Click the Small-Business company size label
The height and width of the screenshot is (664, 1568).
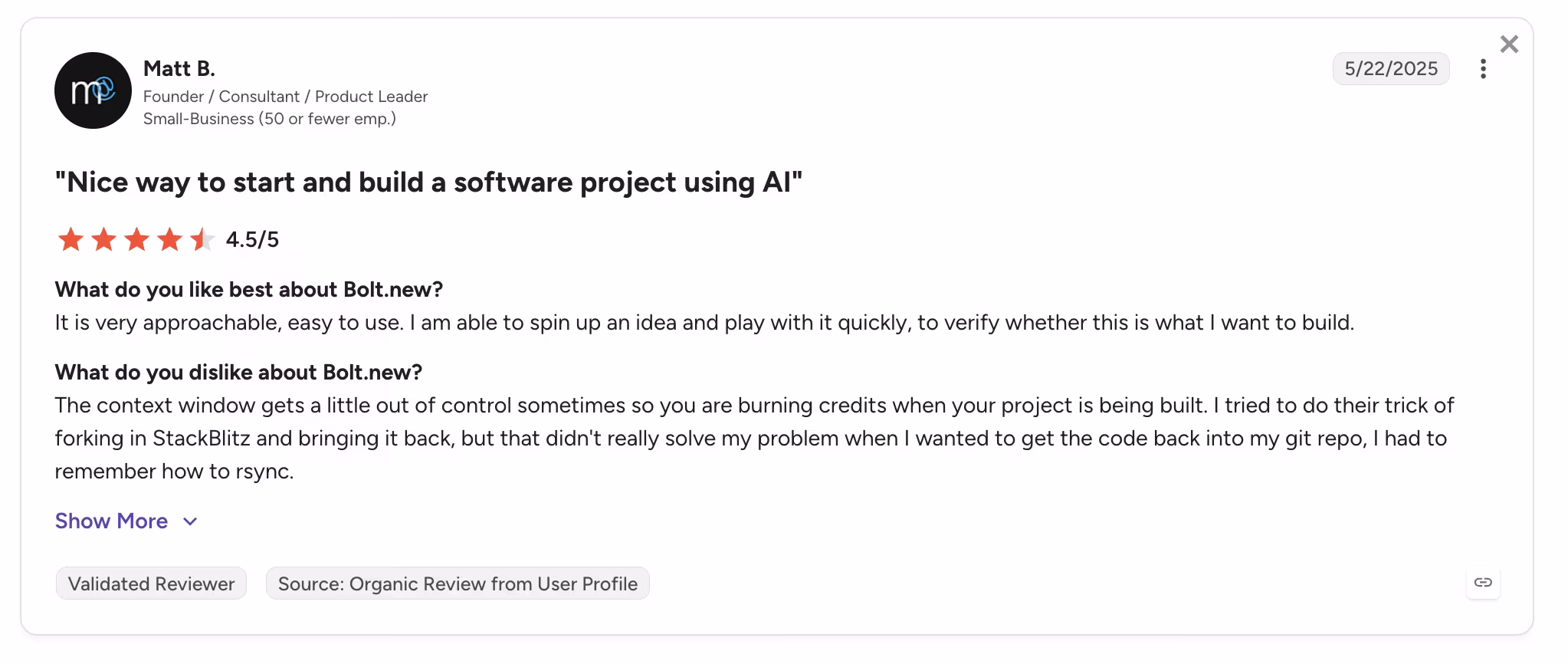click(270, 119)
